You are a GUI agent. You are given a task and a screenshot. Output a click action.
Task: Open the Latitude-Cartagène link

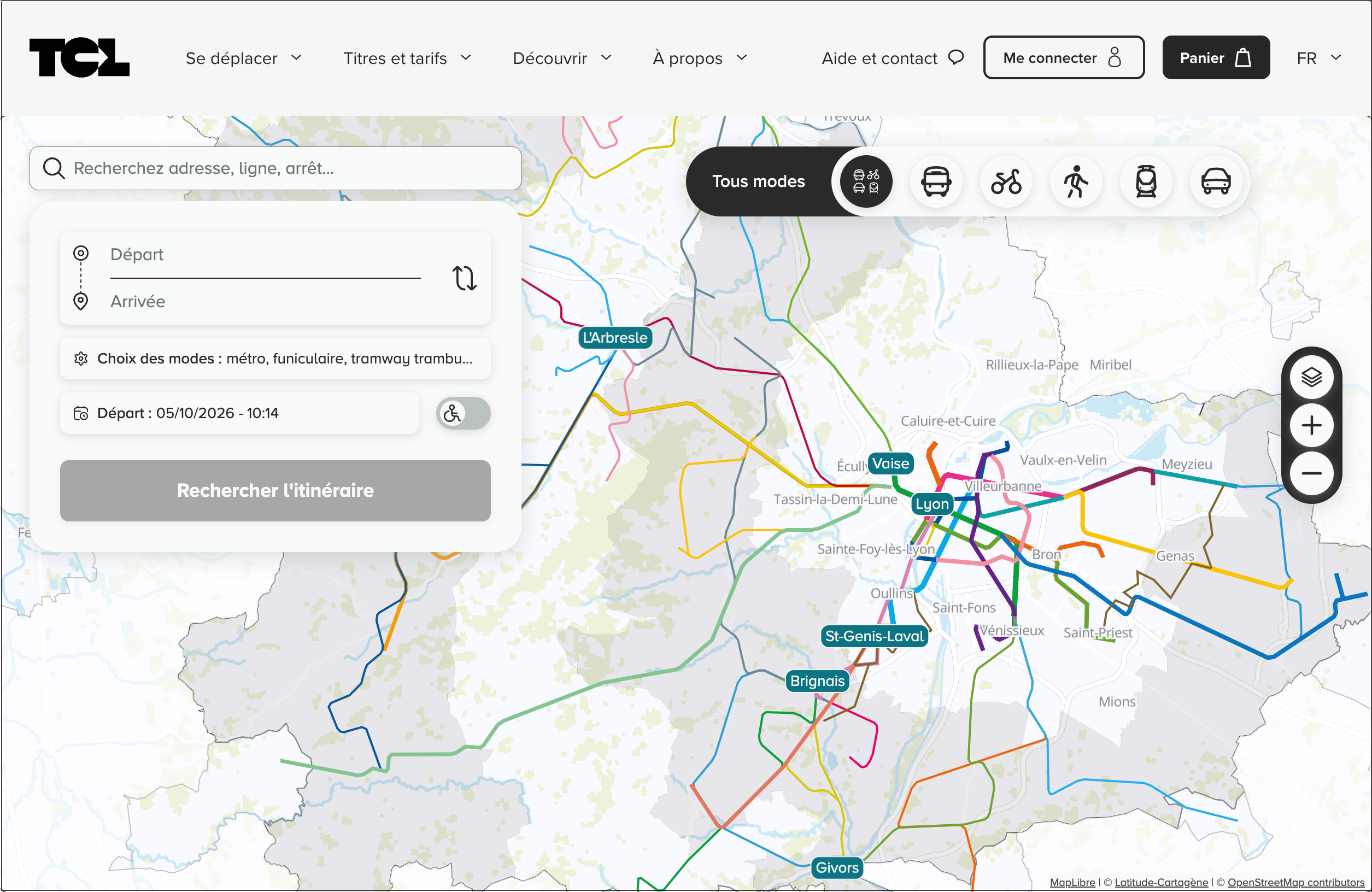(1161, 882)
